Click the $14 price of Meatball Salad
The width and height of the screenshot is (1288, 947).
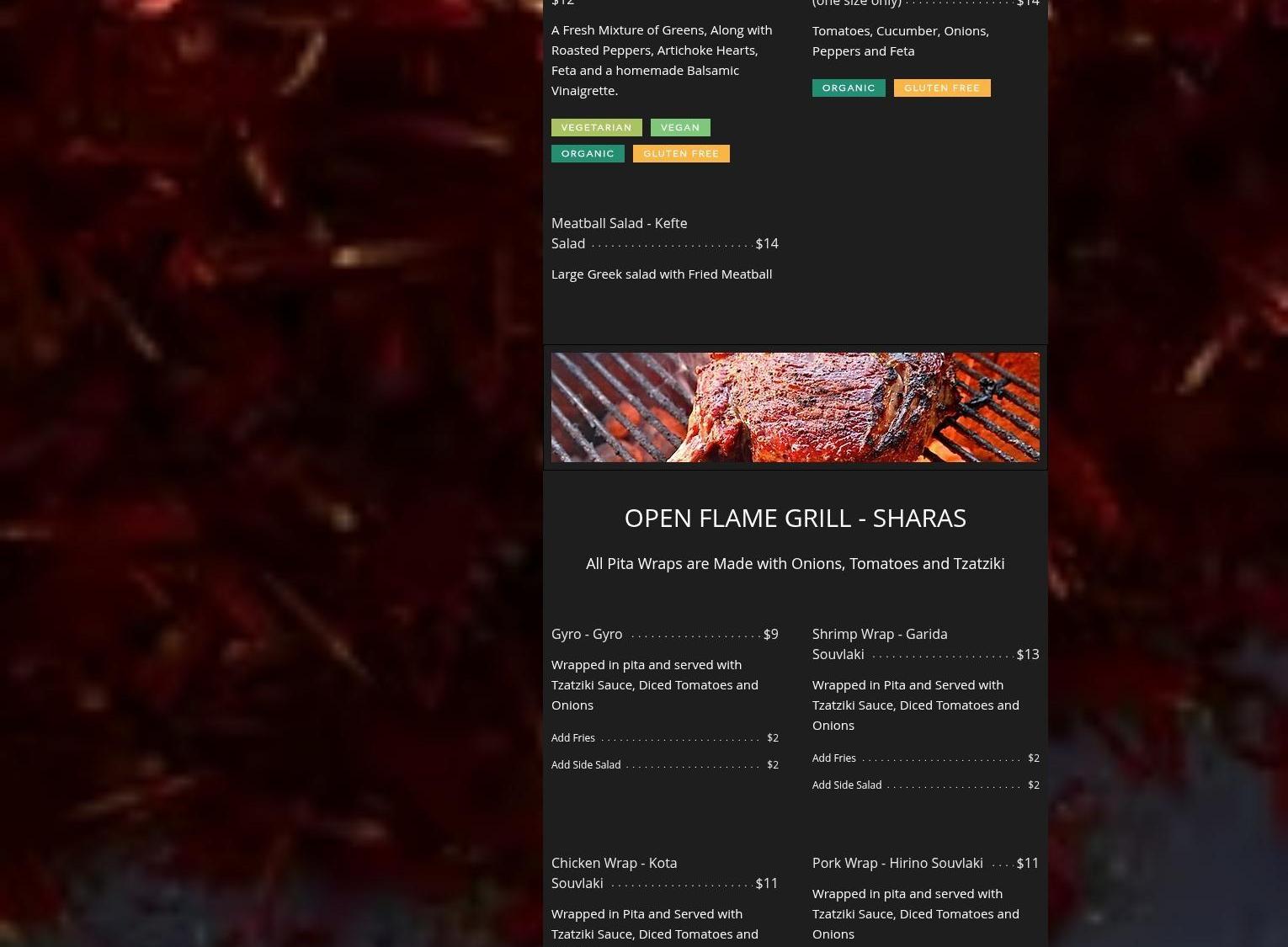(x=767, y=244)
